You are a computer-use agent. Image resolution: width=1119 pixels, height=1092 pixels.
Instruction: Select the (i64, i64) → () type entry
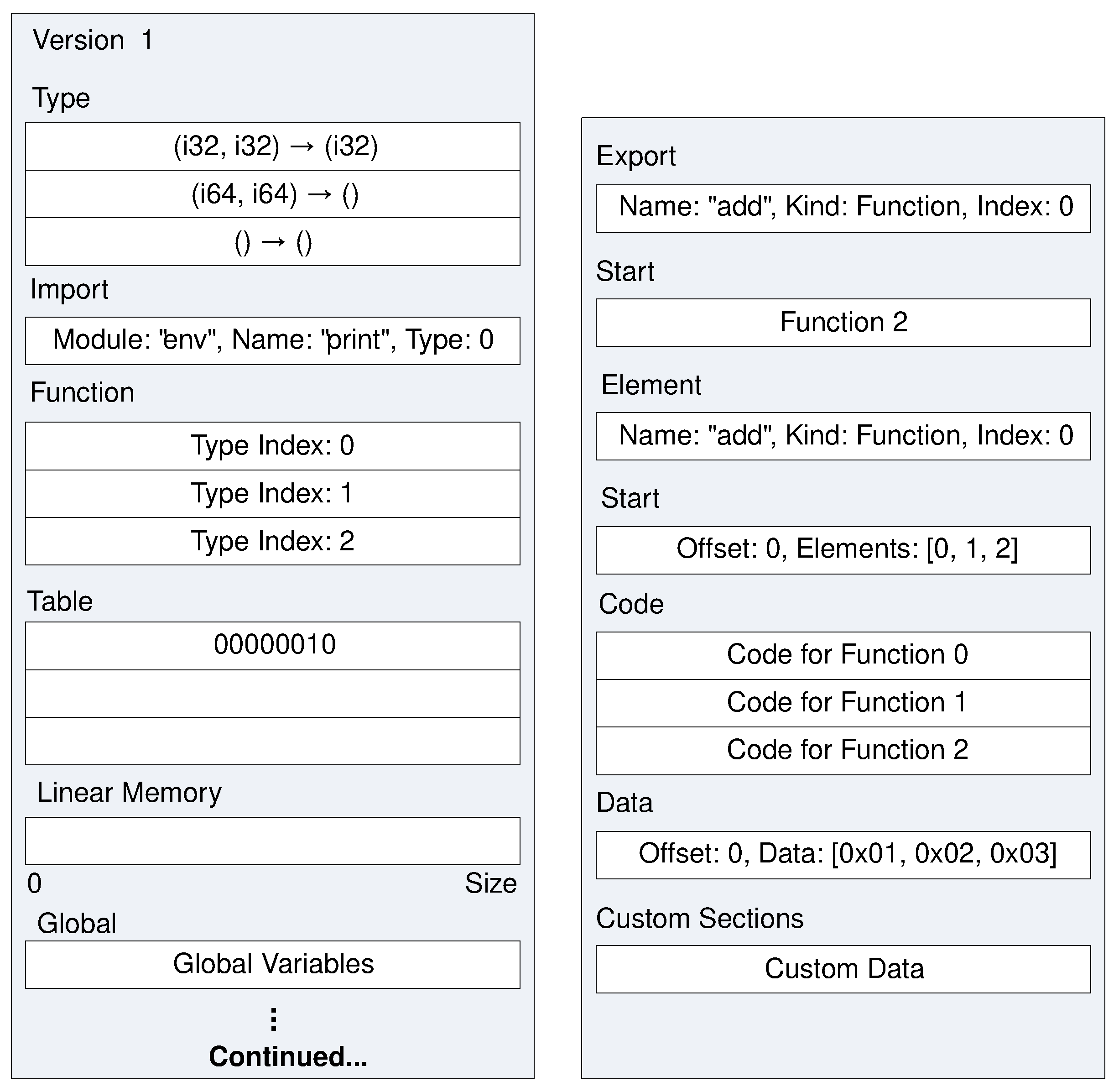273,194
